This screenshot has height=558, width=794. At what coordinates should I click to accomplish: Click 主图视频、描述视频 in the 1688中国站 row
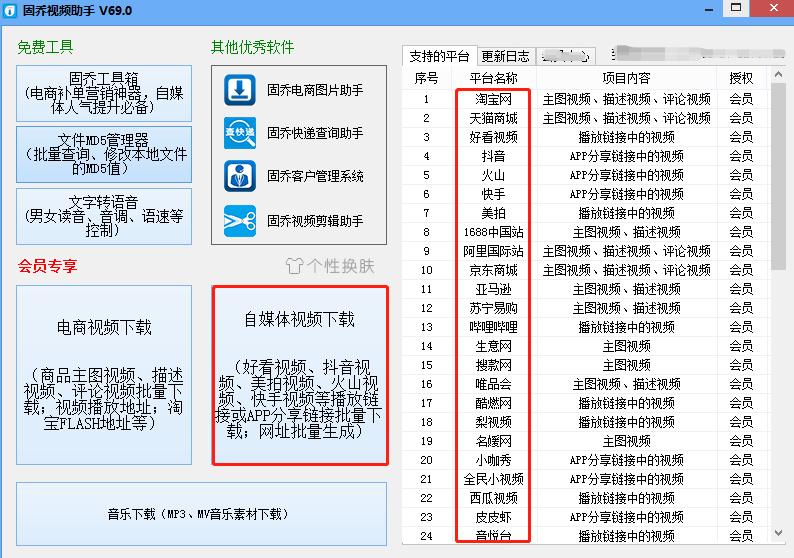coord(626,232)
